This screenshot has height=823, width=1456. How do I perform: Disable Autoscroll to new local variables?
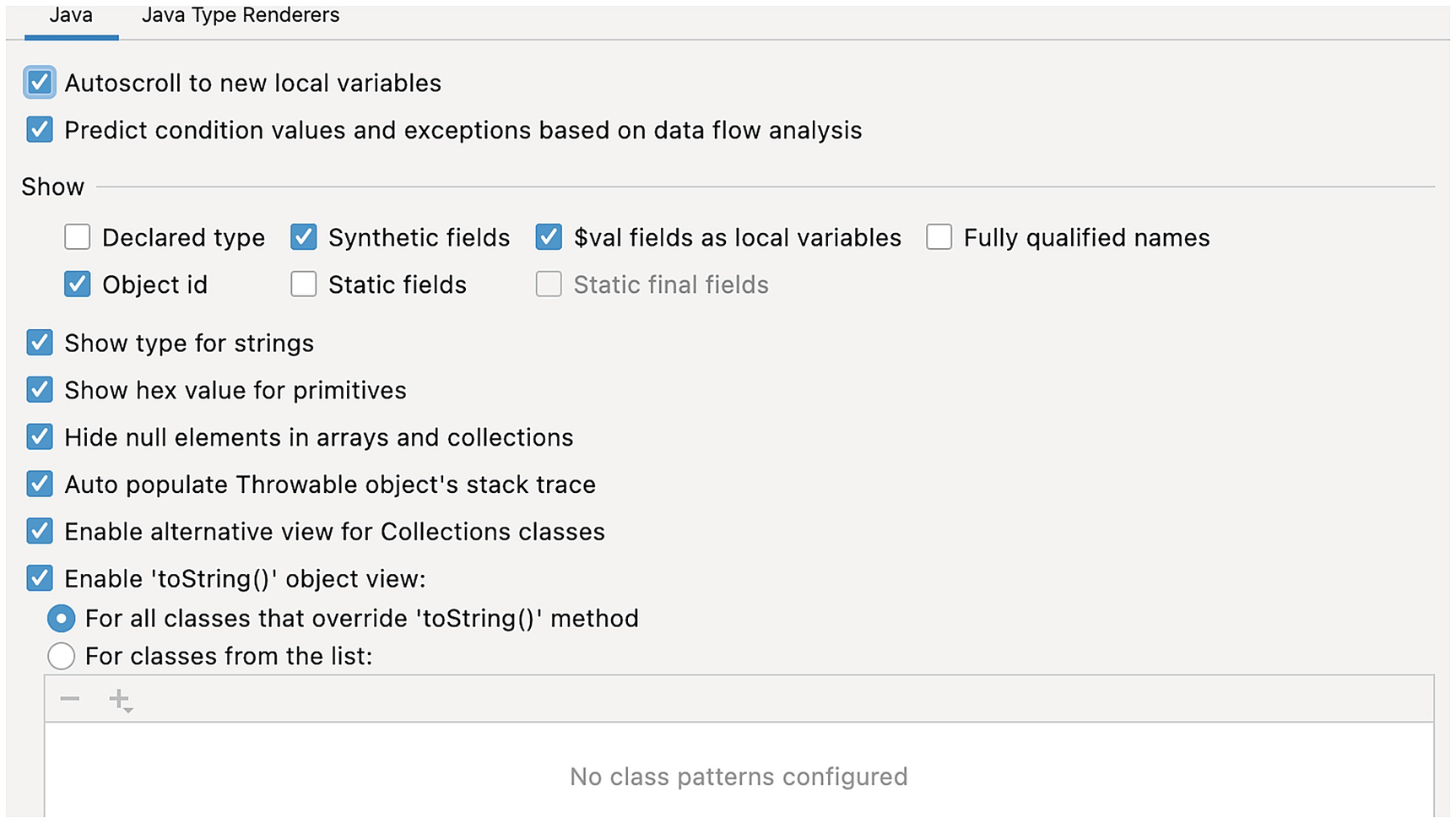pyautogui.click(x=40, y=83)
